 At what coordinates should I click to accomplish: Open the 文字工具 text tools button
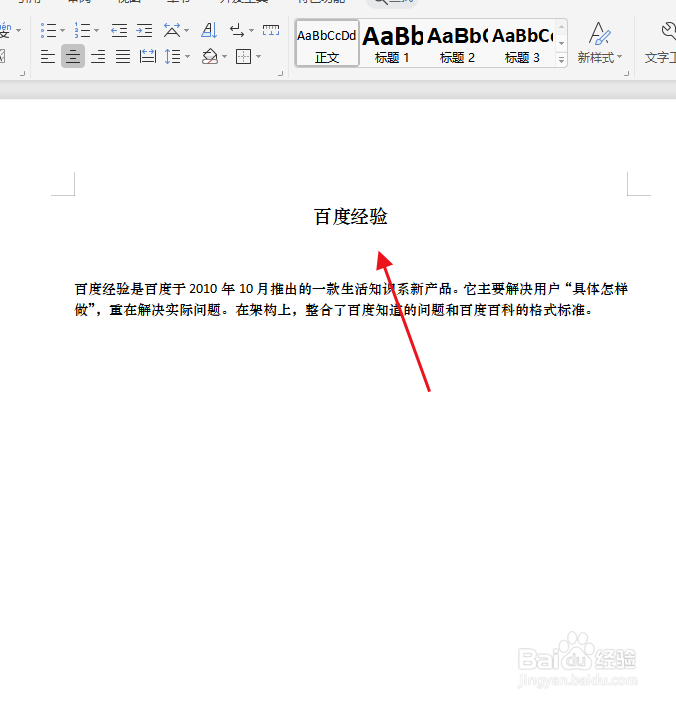click(x=660, y=43)
